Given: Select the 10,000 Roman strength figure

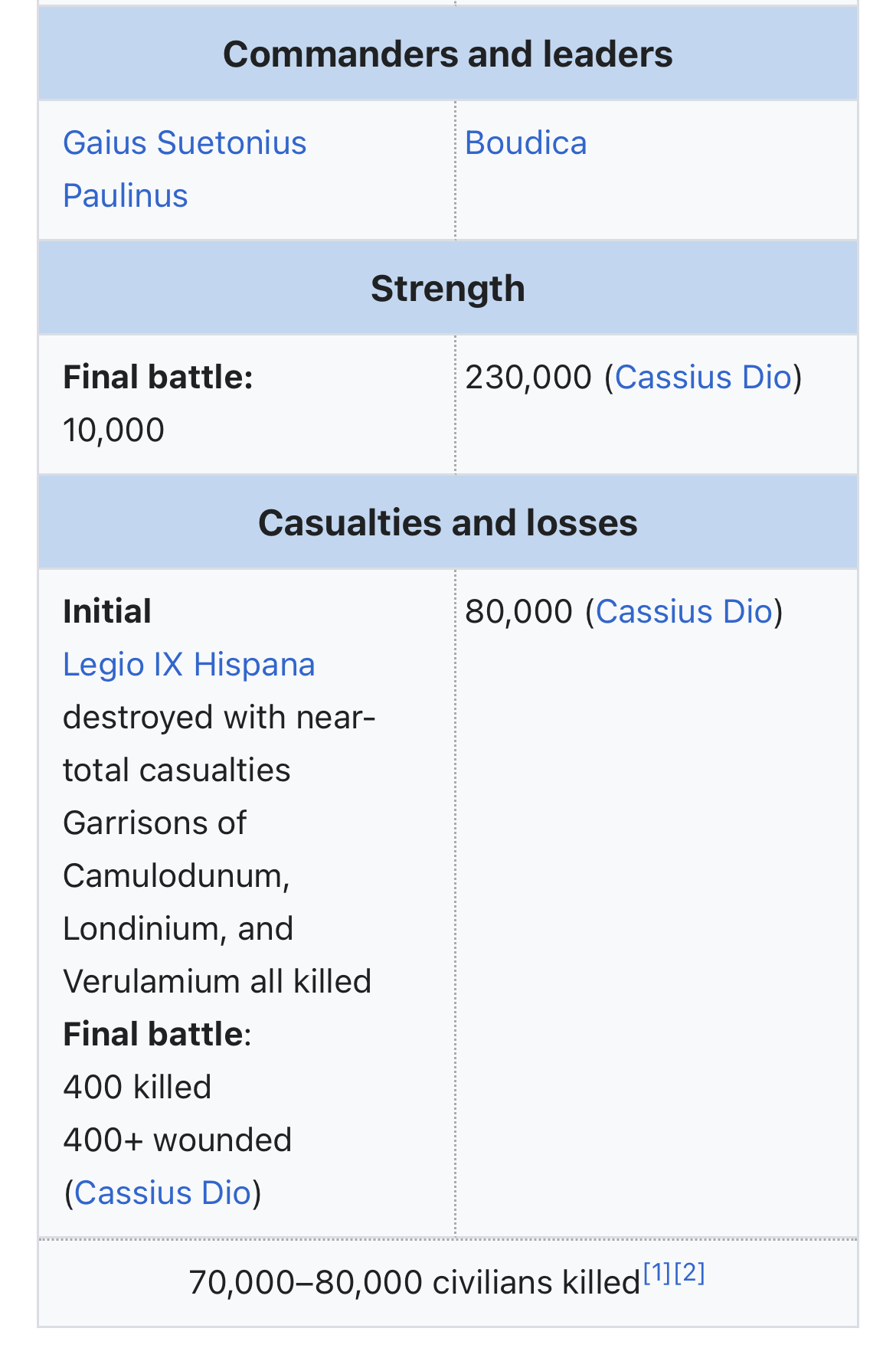Looking at the screenshot, I should (113, 430).
